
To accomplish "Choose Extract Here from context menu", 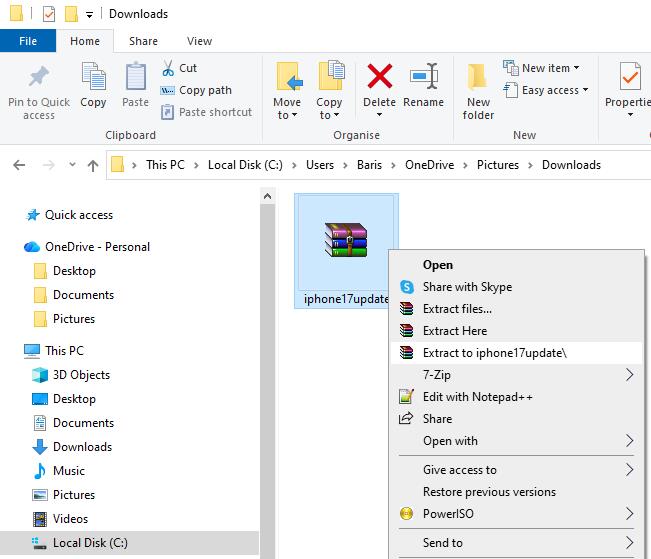I will [454, 331].
